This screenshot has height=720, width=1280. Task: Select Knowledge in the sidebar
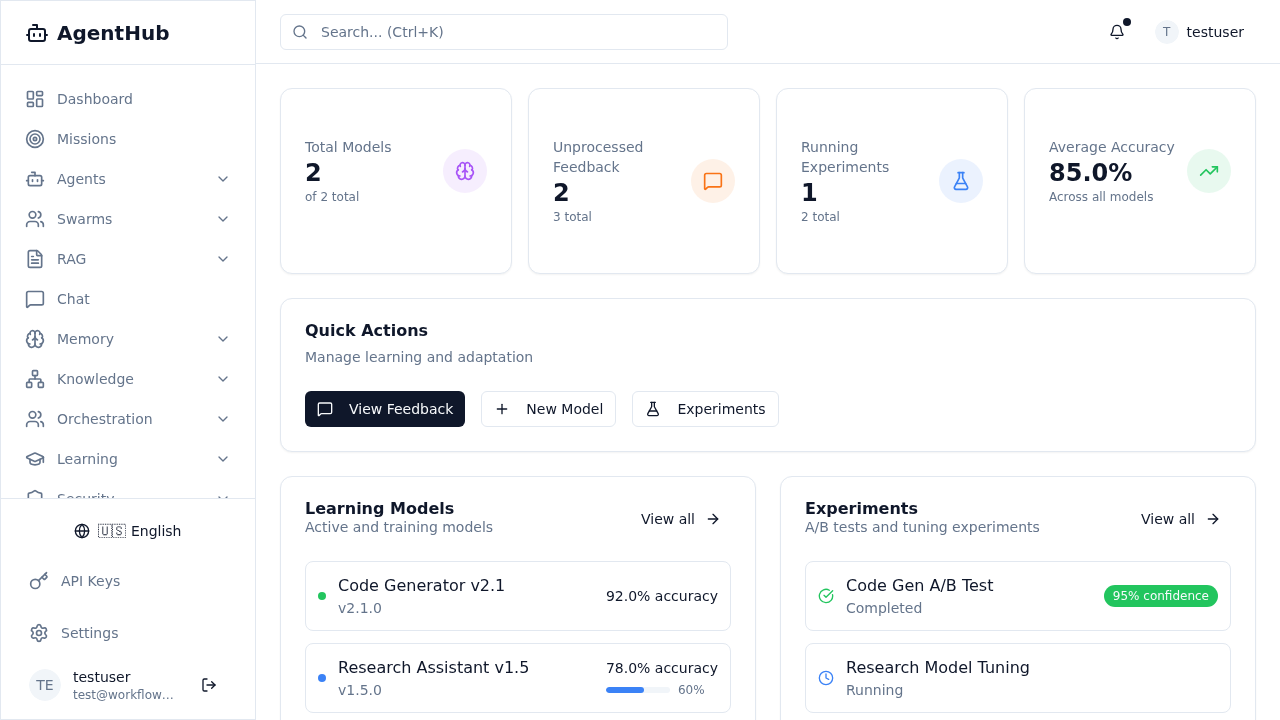click(95, 379)
